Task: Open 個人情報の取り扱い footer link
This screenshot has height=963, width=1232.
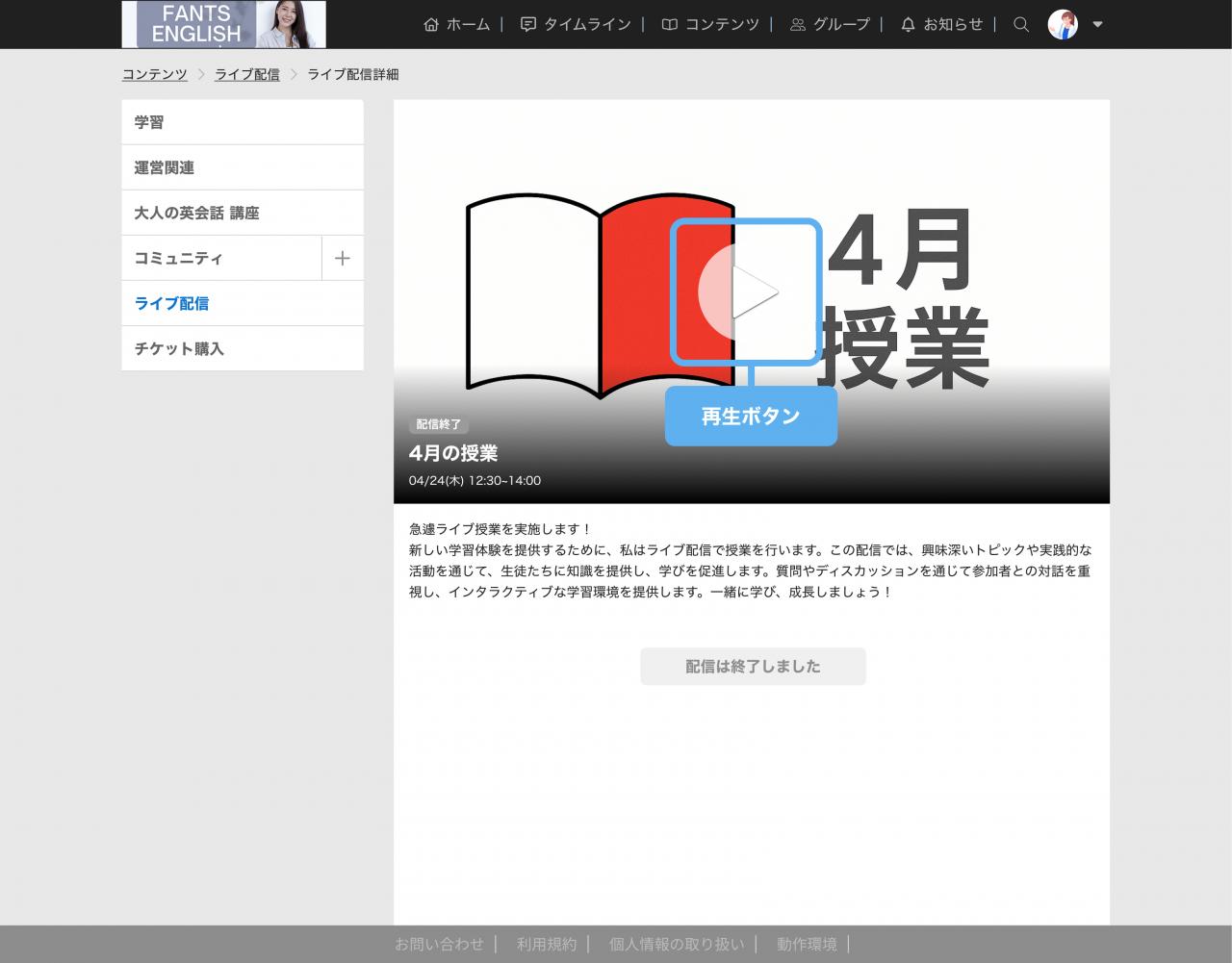Action: pyautogui.click(x=677, y=944)
